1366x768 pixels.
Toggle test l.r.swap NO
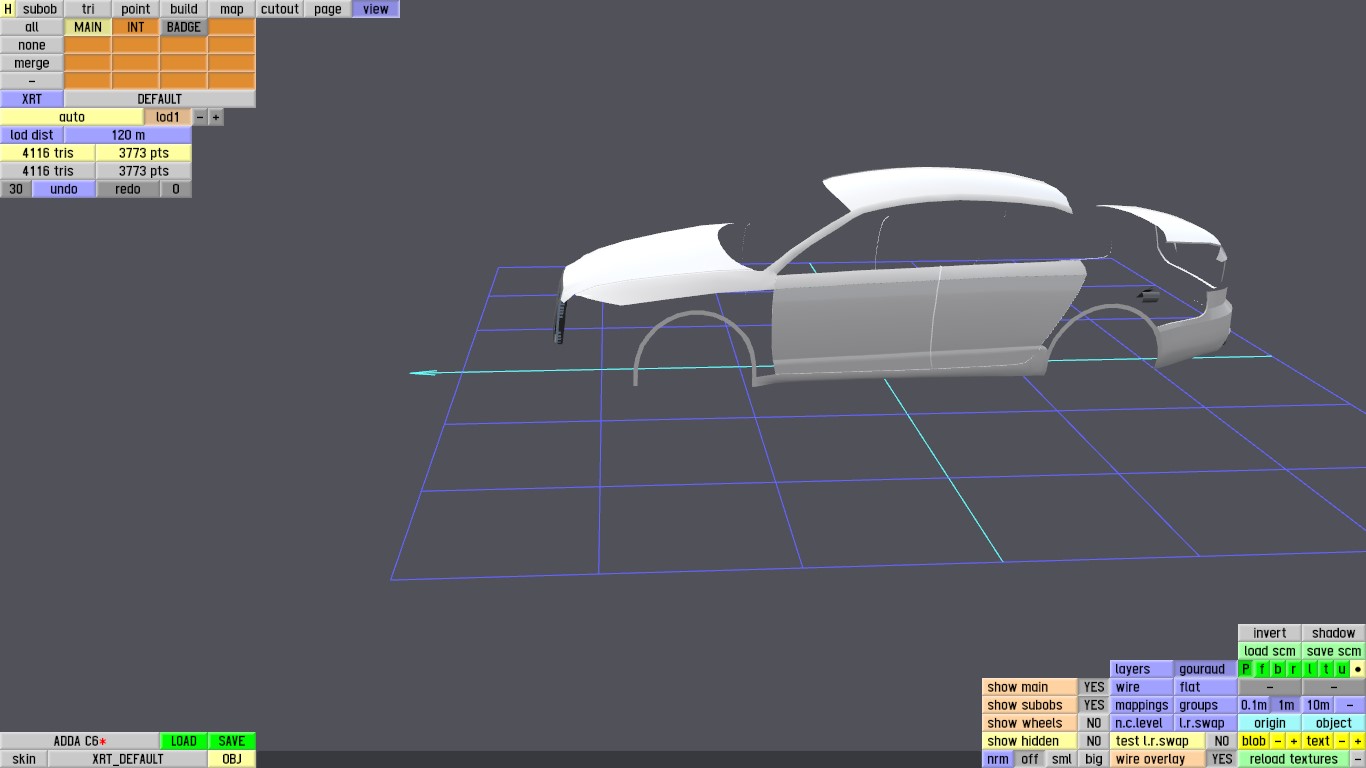click(x=1222, y=741)
